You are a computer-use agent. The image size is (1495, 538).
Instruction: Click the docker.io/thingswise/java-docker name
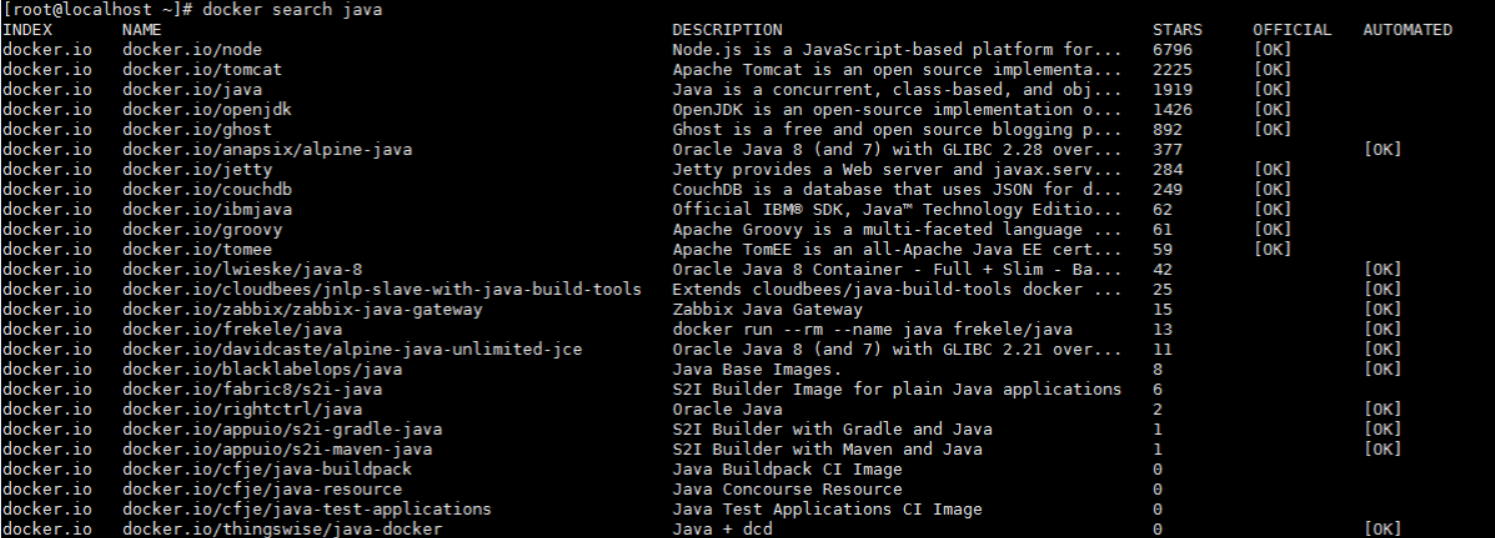(x=282, y=529)
